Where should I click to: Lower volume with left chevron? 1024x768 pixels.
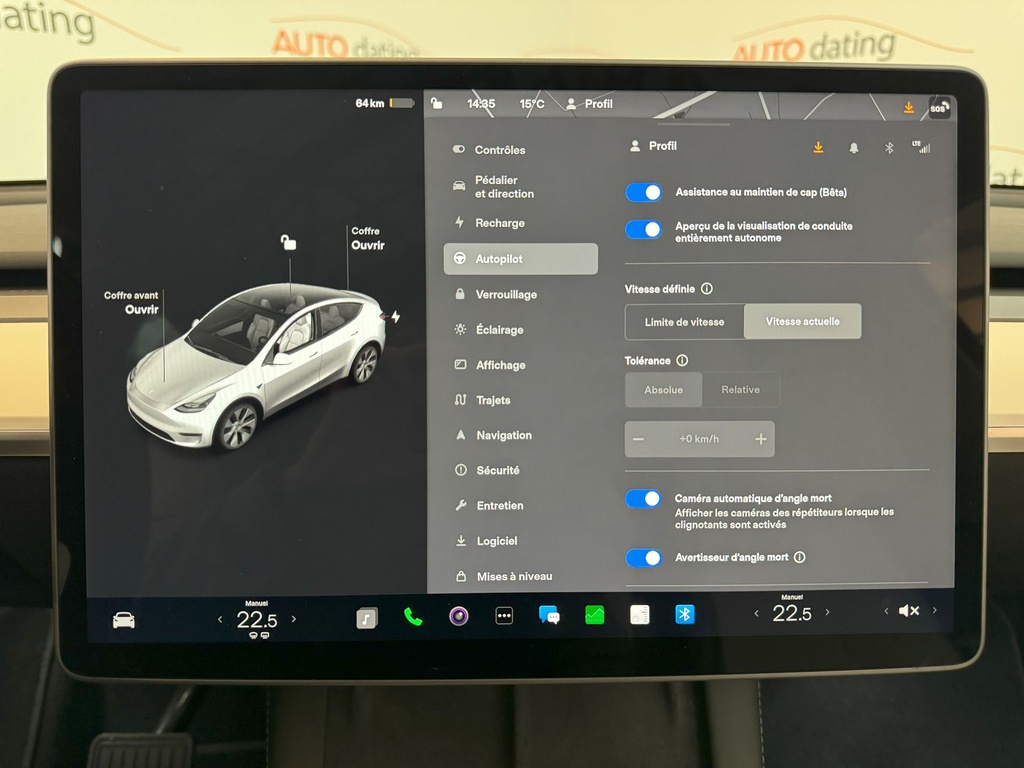[886, 611]
